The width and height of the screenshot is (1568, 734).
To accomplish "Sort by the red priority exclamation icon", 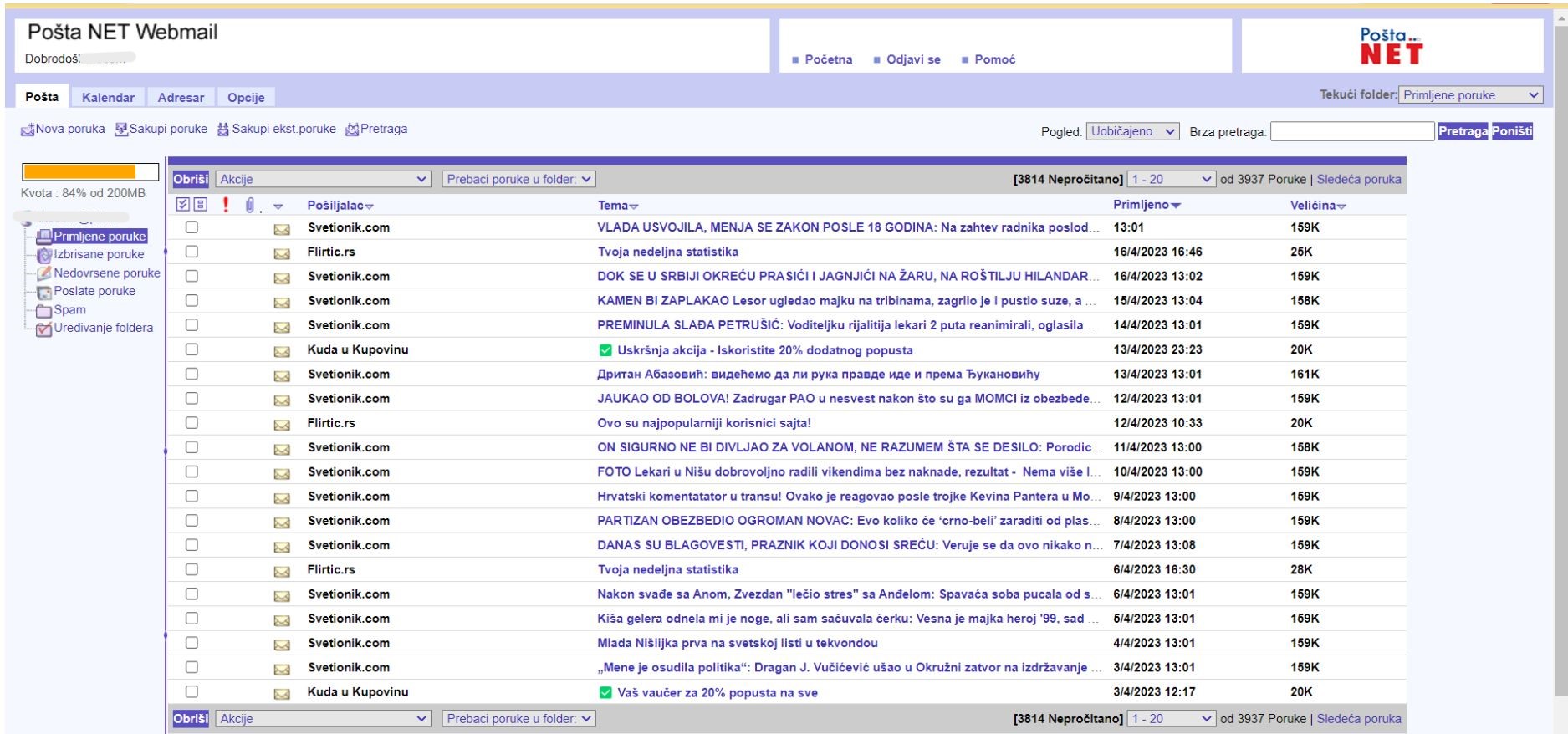I will click(225, 205).
